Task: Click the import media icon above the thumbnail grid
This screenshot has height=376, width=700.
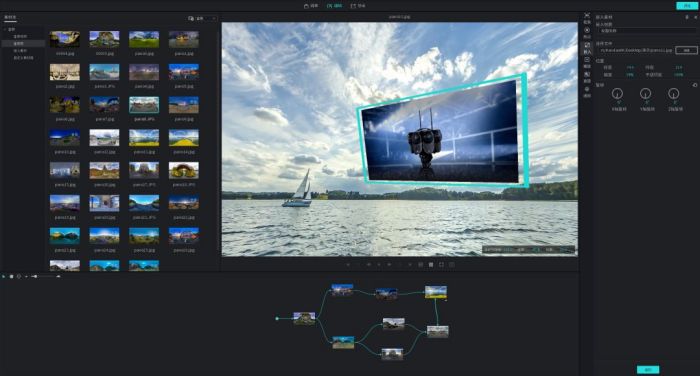Action: 191,18
